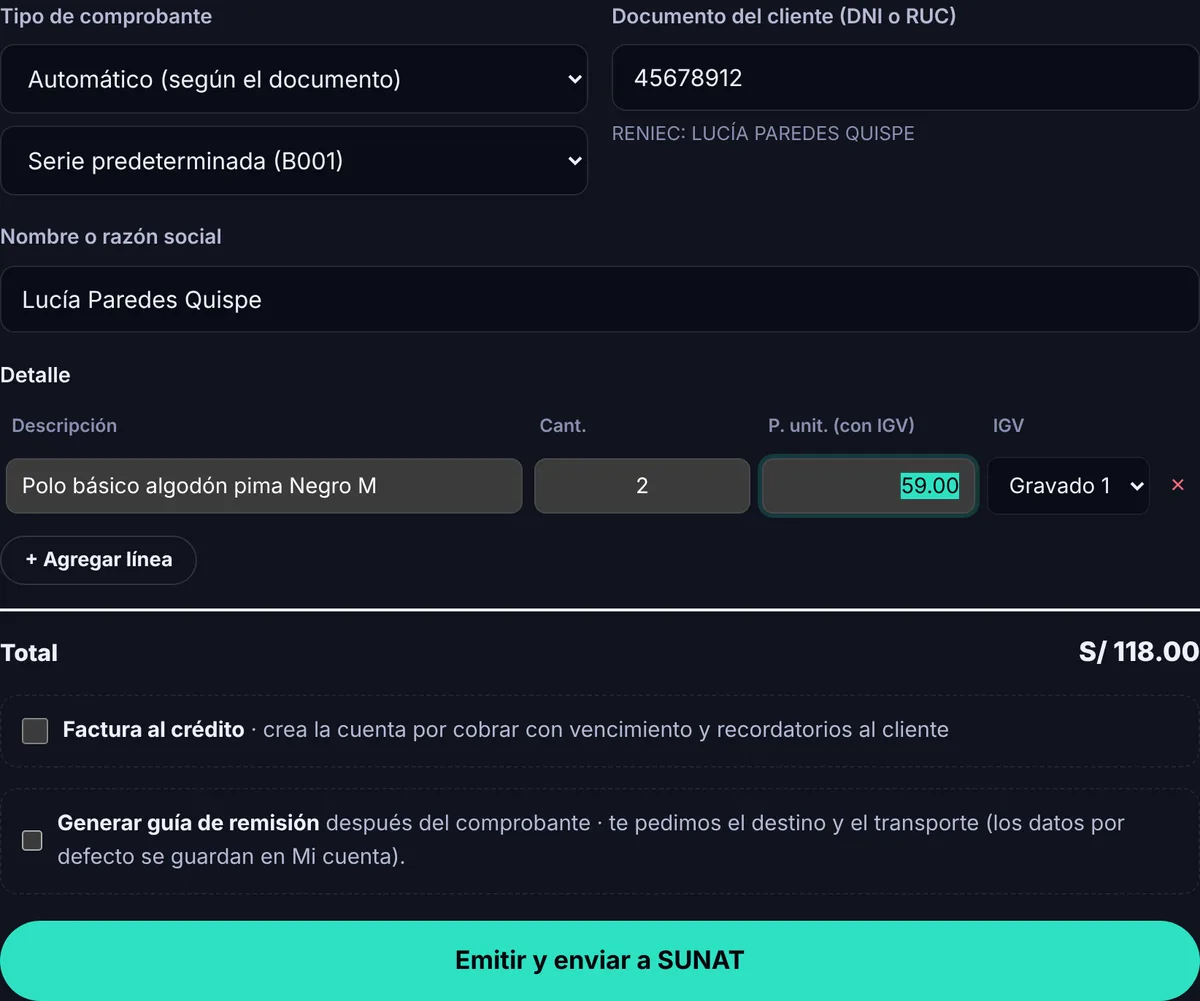Add a new line with Agregar línea
This screenshot has height=1001, width=1200.
99,560
